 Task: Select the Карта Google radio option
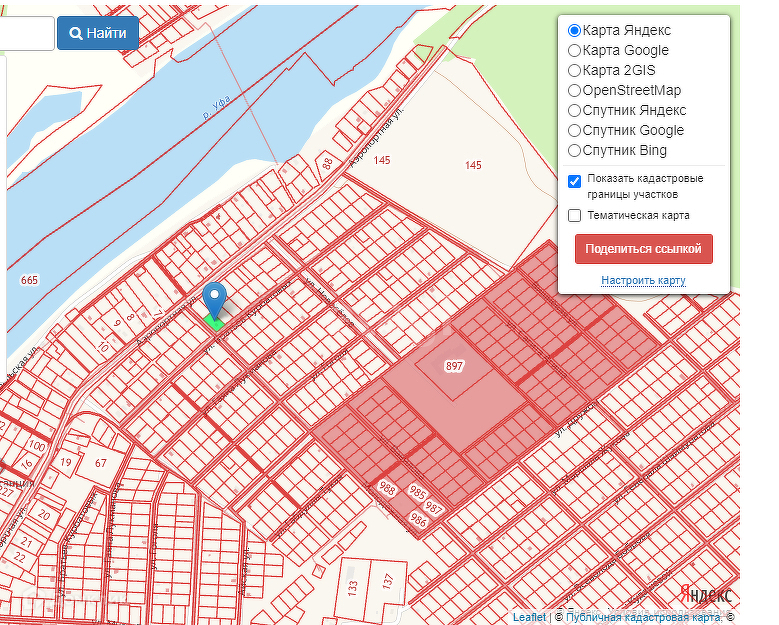(x=574, y=50)
